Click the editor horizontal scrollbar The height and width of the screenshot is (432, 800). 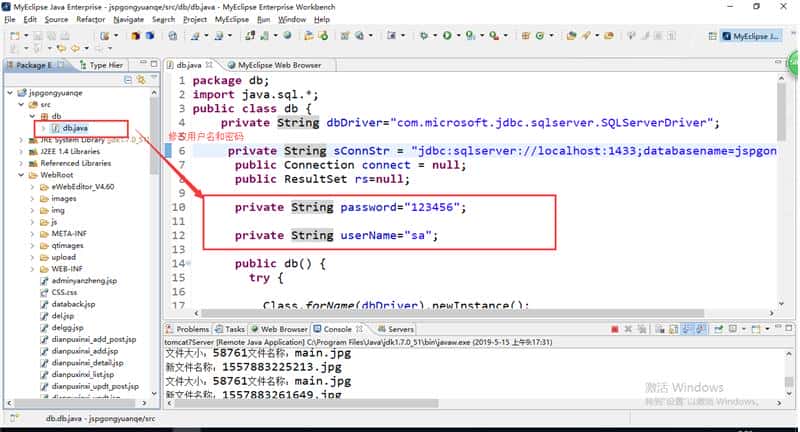coord(453,313)
